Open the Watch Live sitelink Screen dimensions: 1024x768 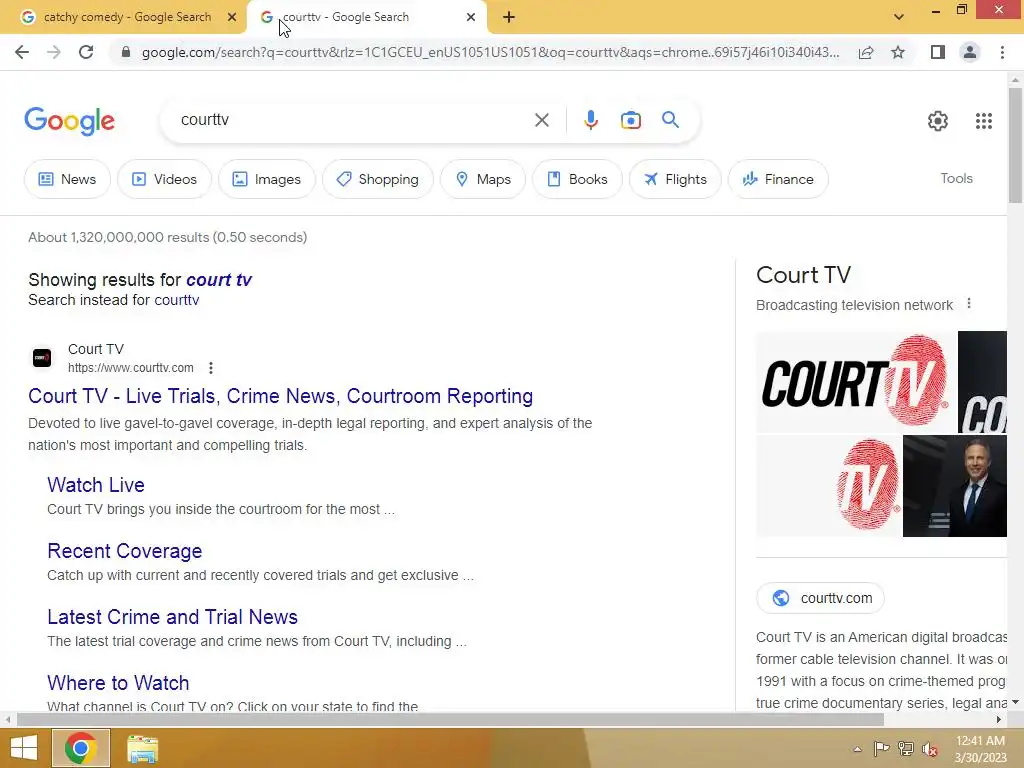point(95,485)
